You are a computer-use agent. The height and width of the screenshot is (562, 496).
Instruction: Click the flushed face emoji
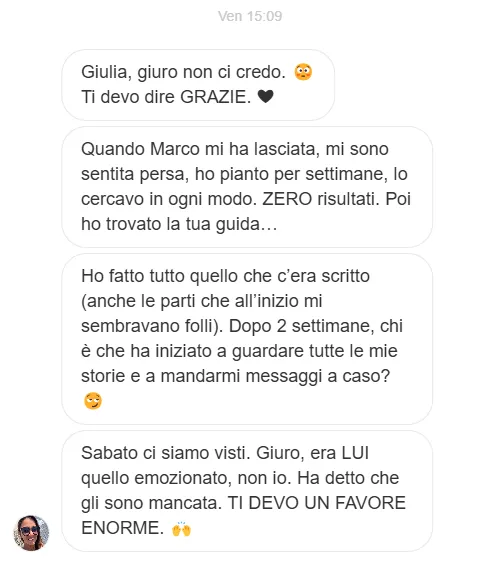pyautogui.click(x=303, y=72)
